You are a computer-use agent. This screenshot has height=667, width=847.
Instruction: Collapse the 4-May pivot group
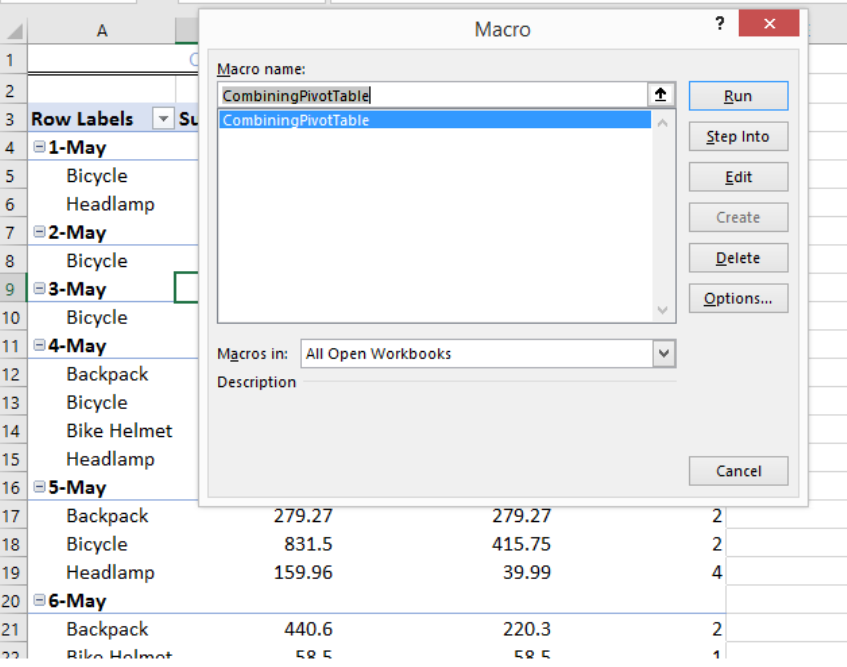(x=39, y=345)
